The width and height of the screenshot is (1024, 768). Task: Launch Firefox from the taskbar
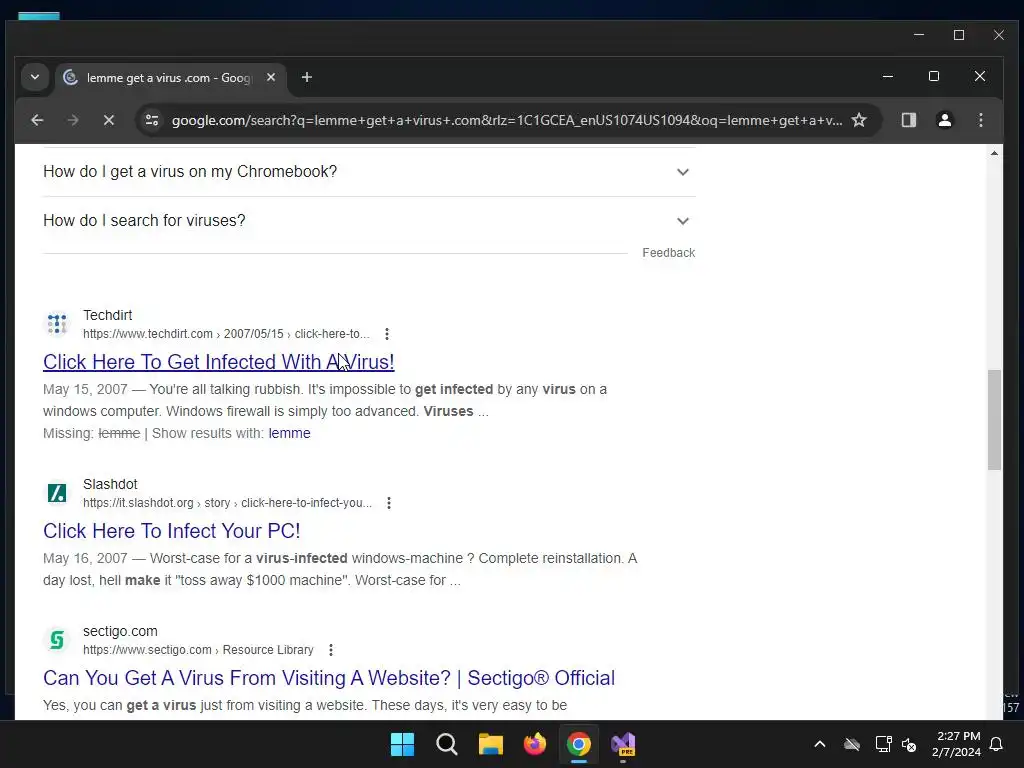point(535,744)
